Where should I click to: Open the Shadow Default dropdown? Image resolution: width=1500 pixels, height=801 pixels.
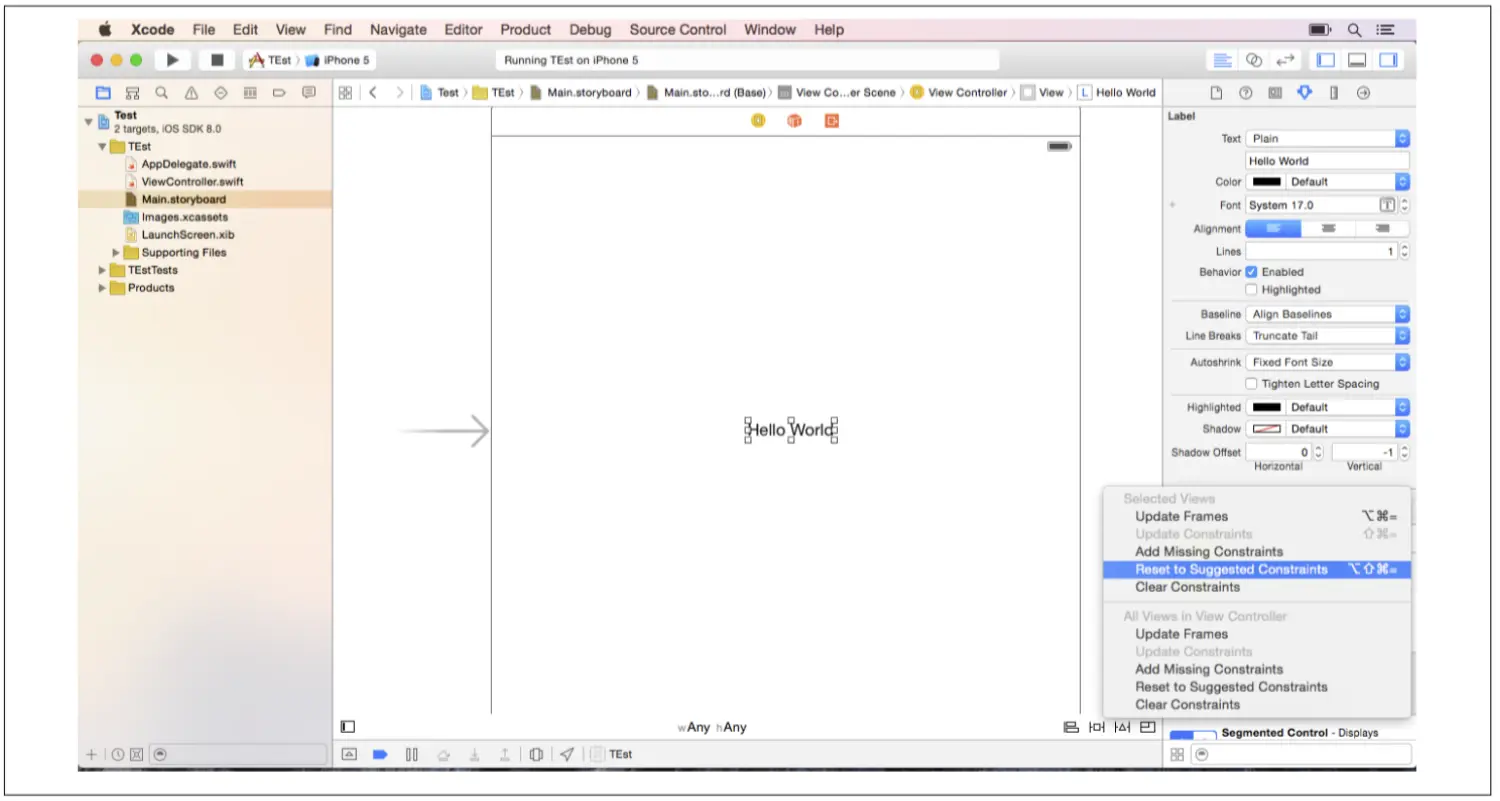(x=1348, y=429)
